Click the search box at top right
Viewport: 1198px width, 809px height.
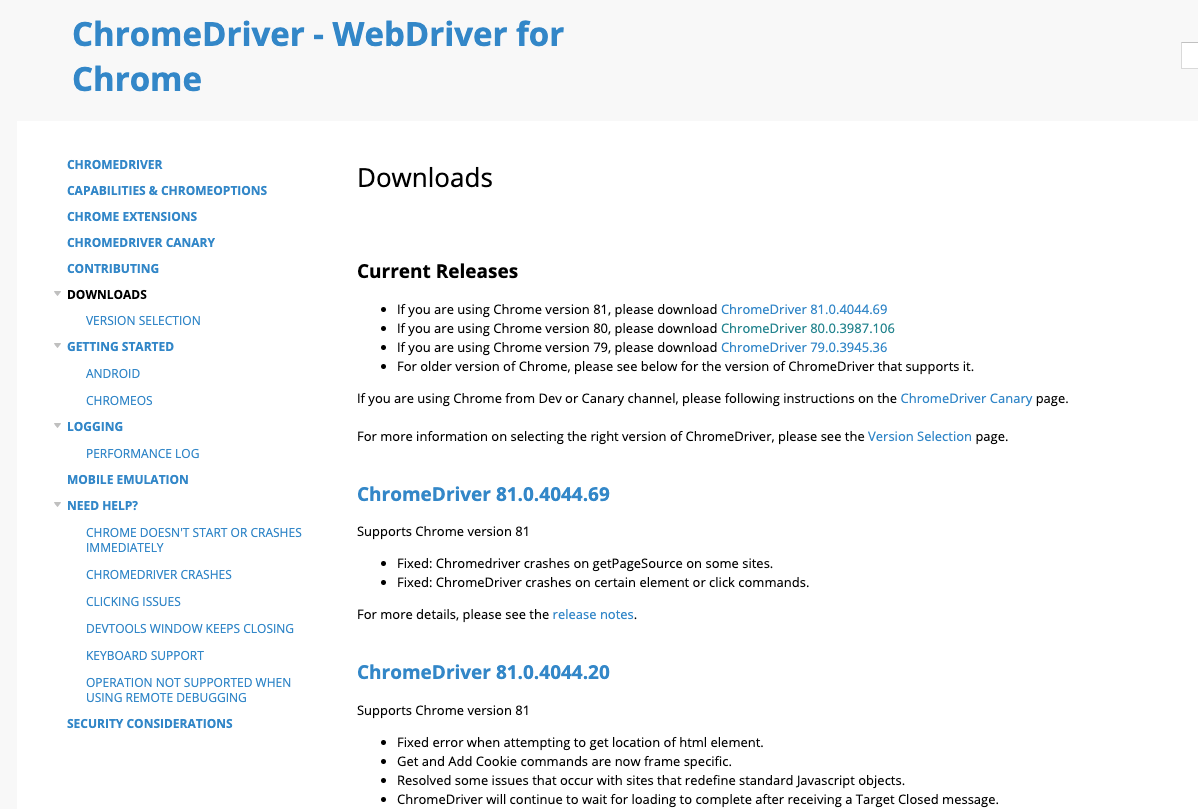(1189, 56)
